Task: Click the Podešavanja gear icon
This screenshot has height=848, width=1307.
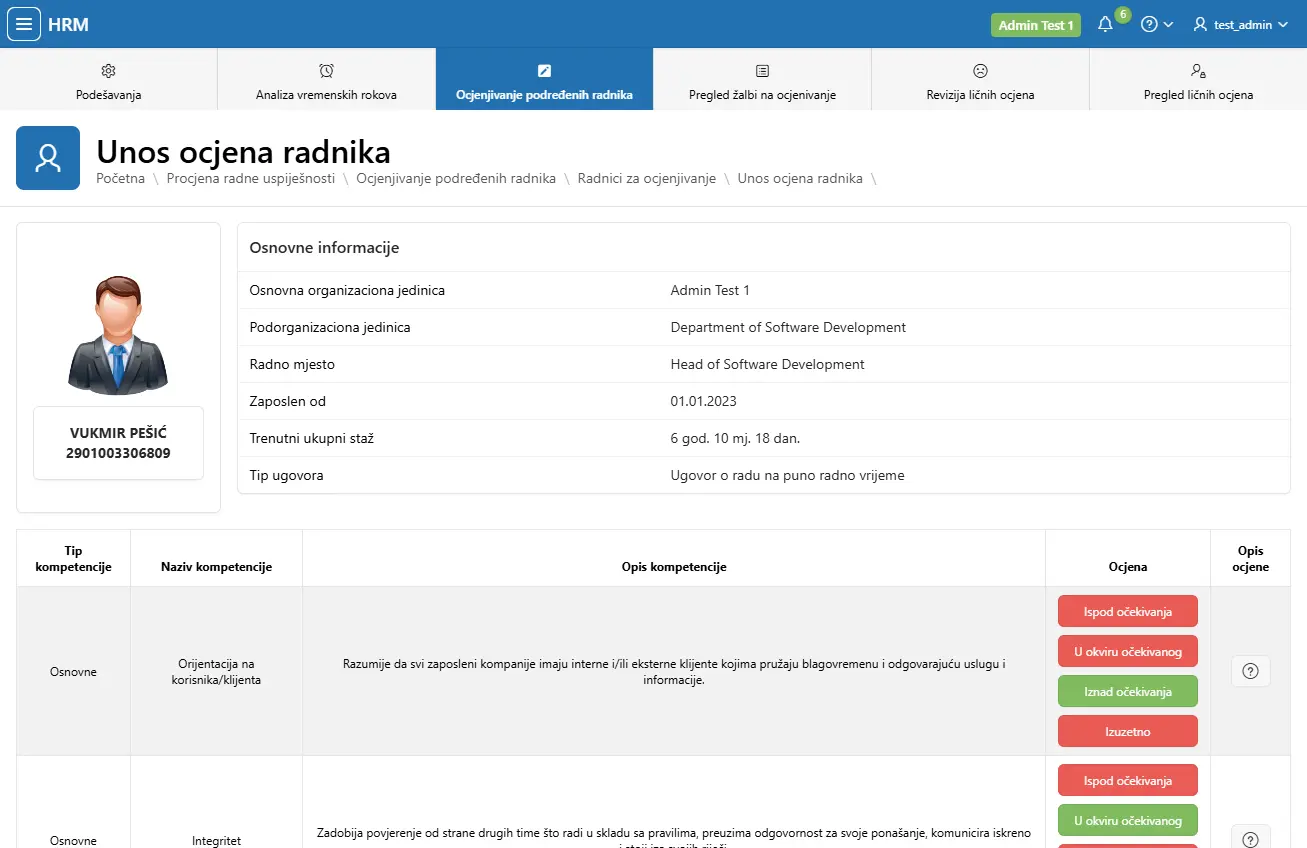Action: [x=108, y=70]
